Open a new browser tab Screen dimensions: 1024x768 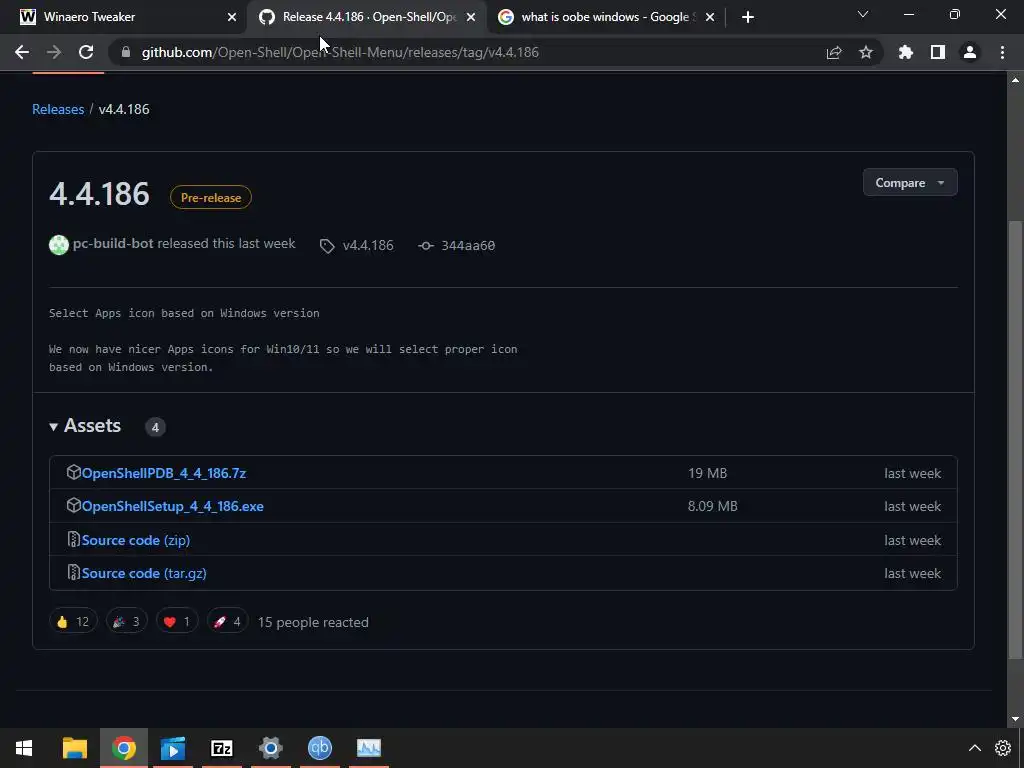click(x=748, y=17)
